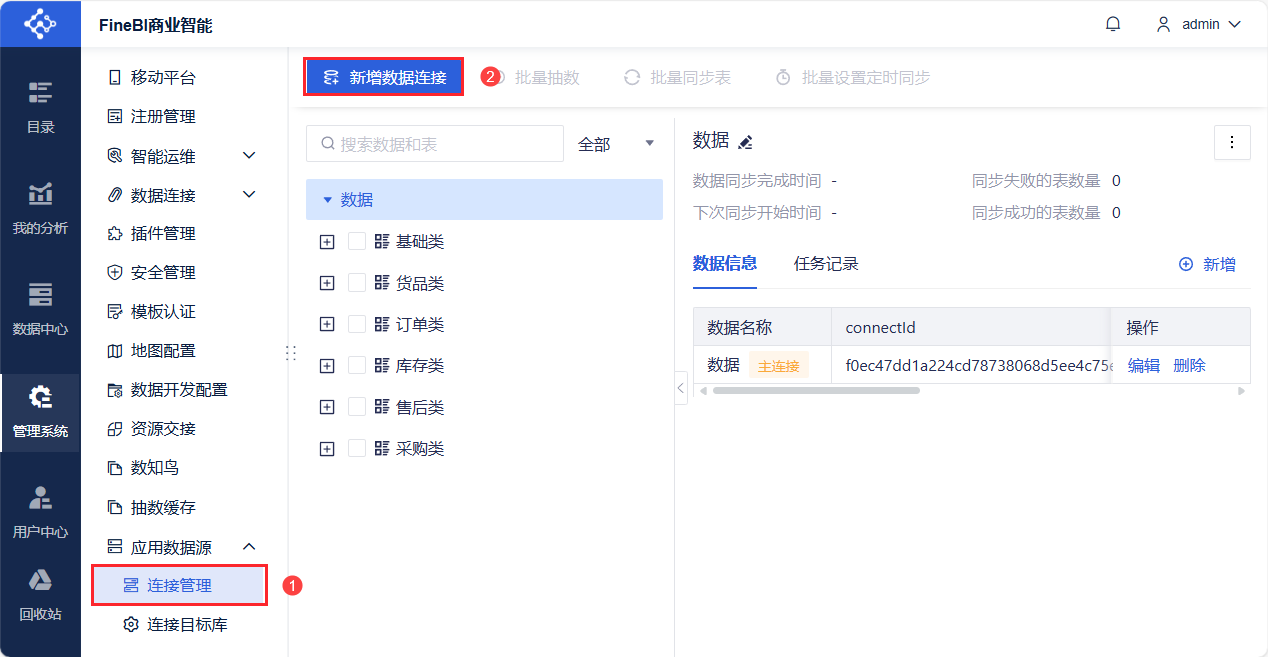Image resolution: width=1268 pixels, height=657 pixels.
Task: Open 目录 in the left navigation
Action: (40, 106)
